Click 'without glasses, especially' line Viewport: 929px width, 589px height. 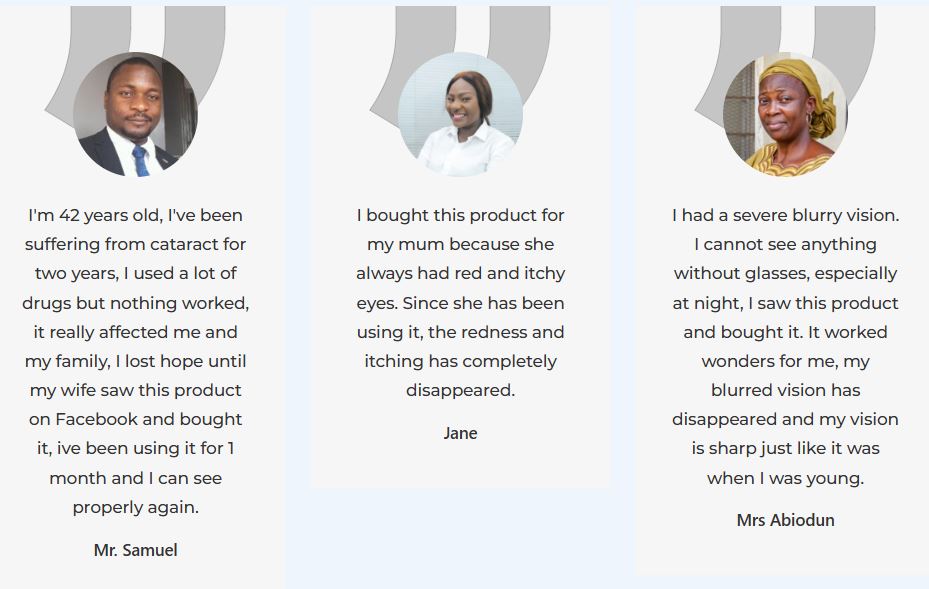[x=785, y=273]
